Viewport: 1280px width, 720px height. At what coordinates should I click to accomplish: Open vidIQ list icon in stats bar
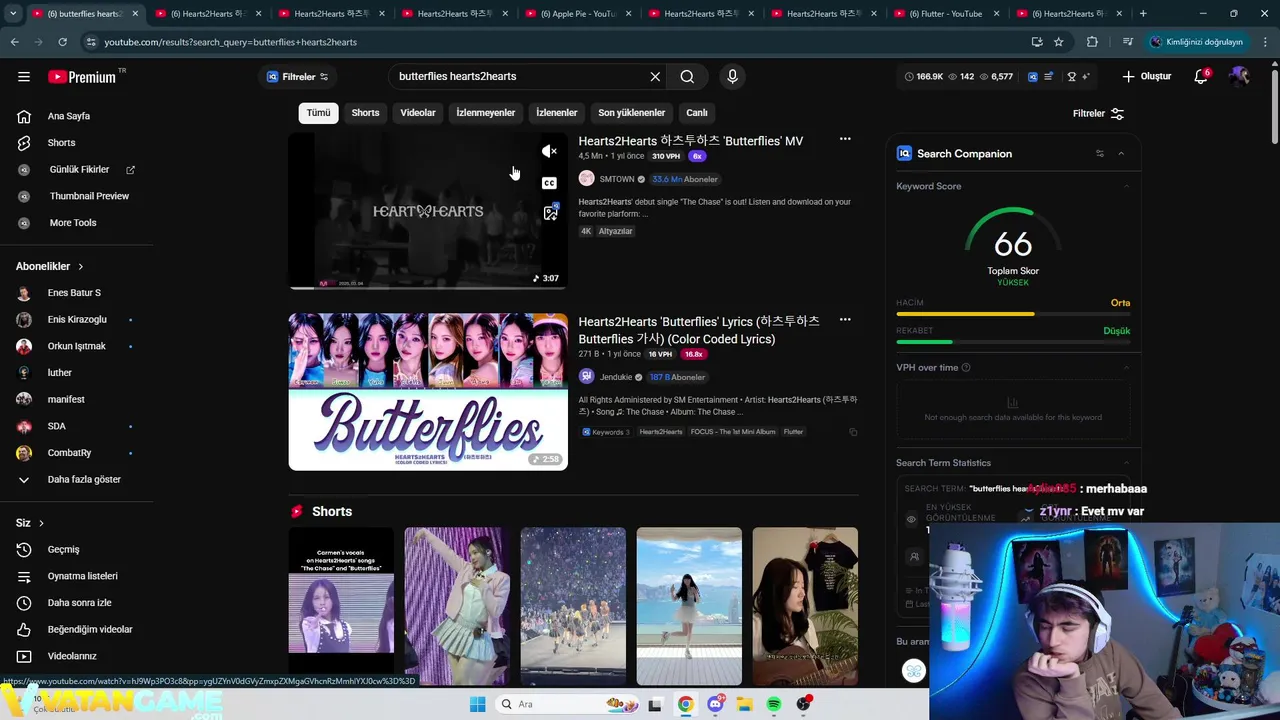tap(1048, 77)
